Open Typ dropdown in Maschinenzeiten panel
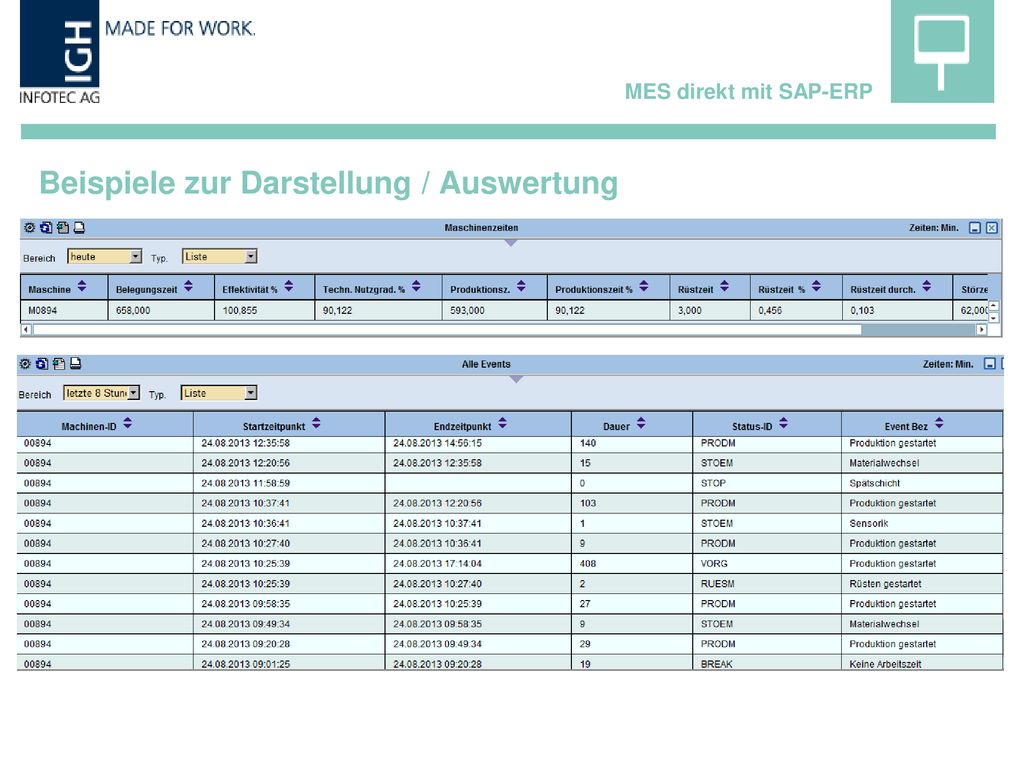The width and height of the screenshot is (1024, 768). point(219,257)
